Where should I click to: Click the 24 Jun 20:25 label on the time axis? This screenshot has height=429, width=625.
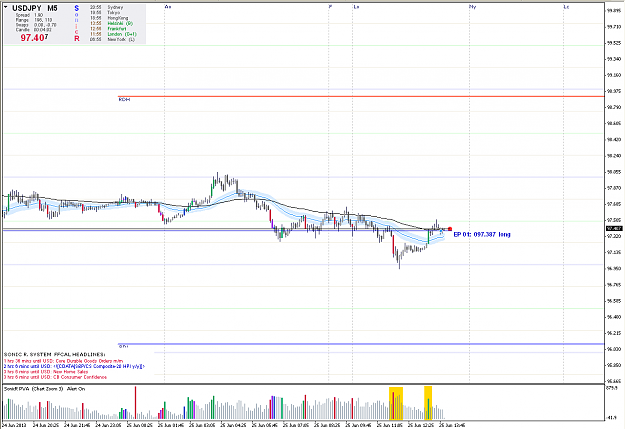pyautogui.click(x=46, y=425)
